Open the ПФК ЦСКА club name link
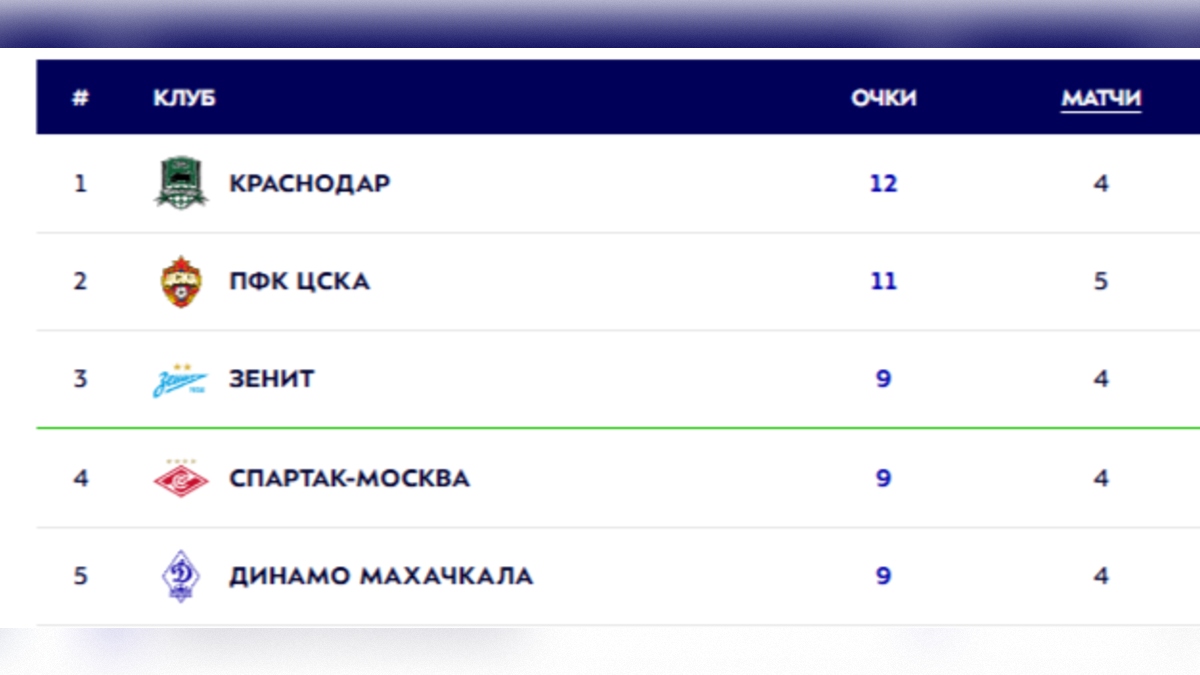 point(300,281)
